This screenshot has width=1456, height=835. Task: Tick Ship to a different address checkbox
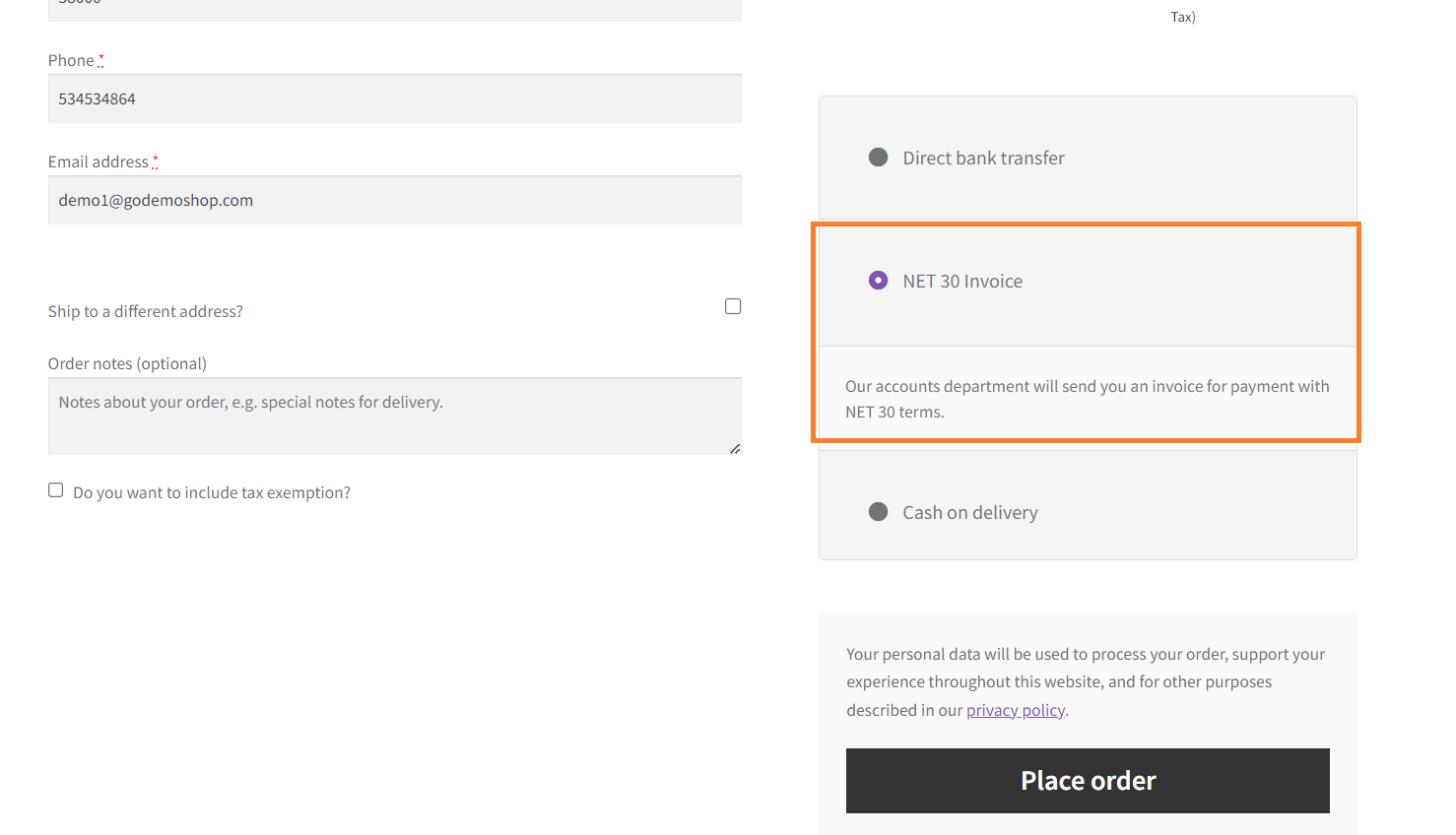coord(733,306)
